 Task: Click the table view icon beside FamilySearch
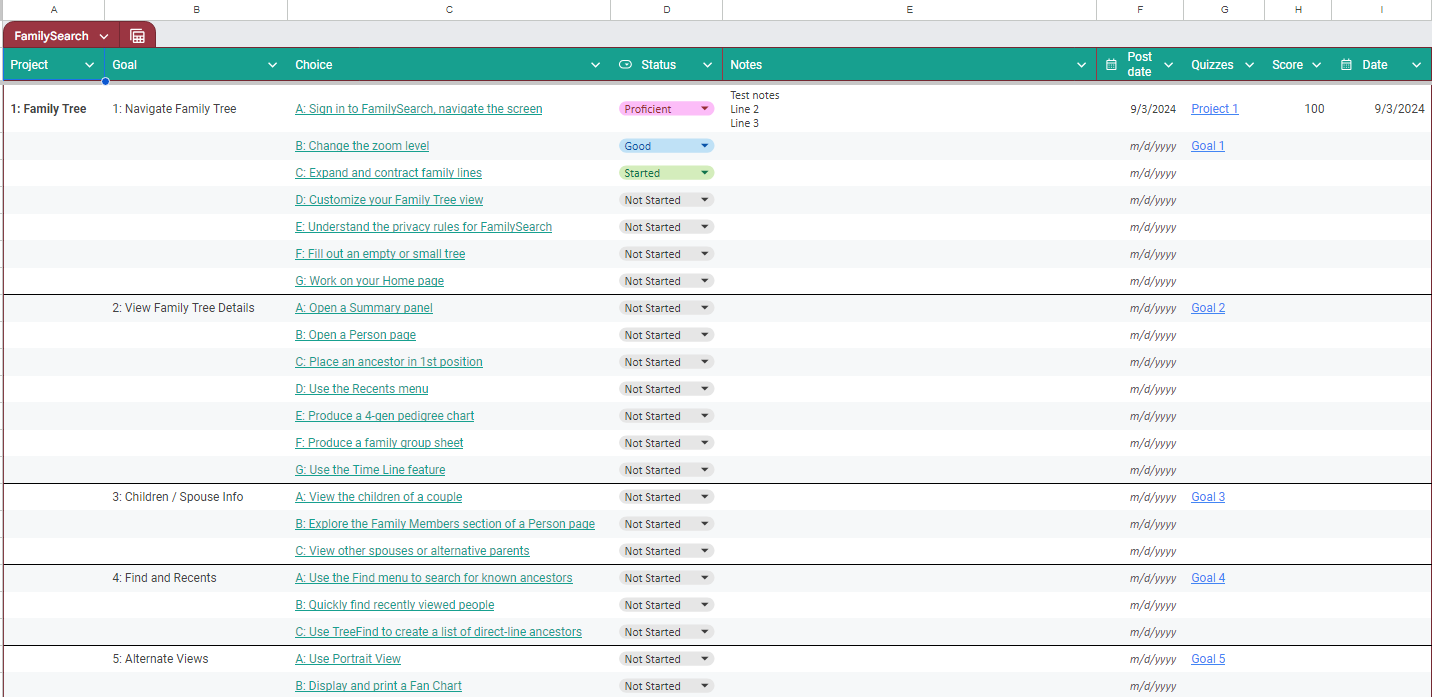[x=137, y=36]
